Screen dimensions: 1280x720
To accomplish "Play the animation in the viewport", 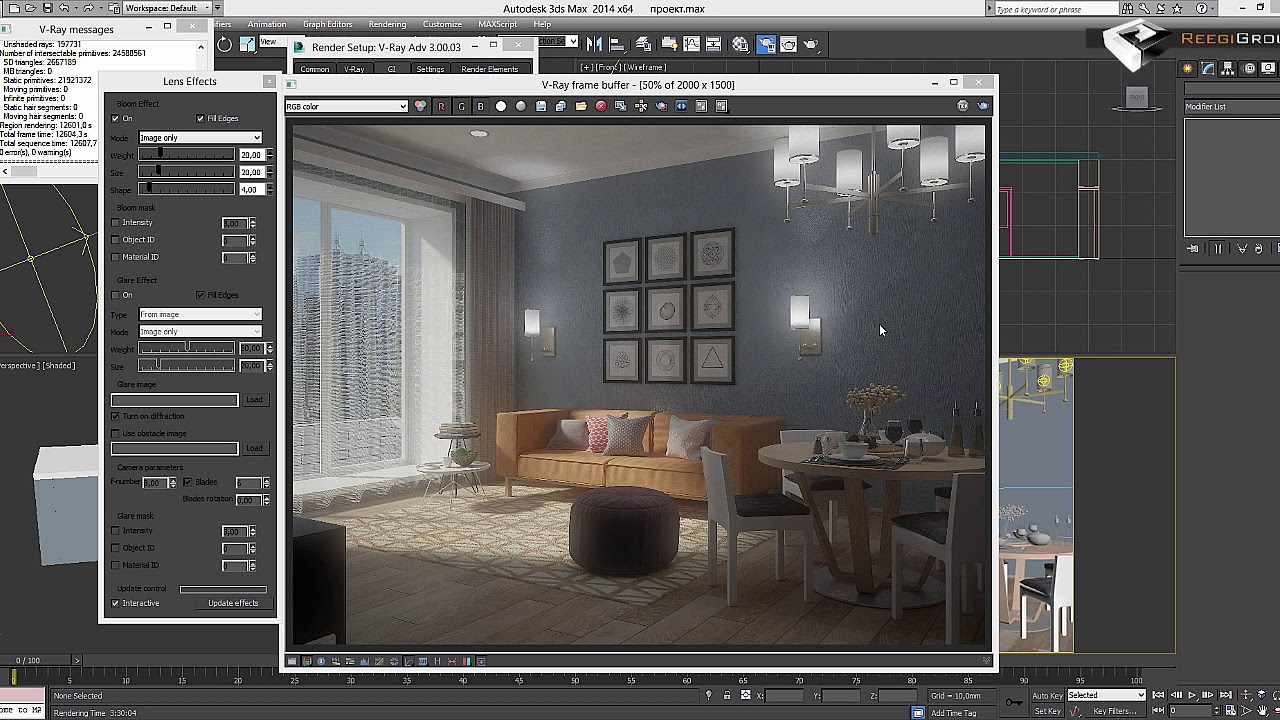I will (1192, 695).
